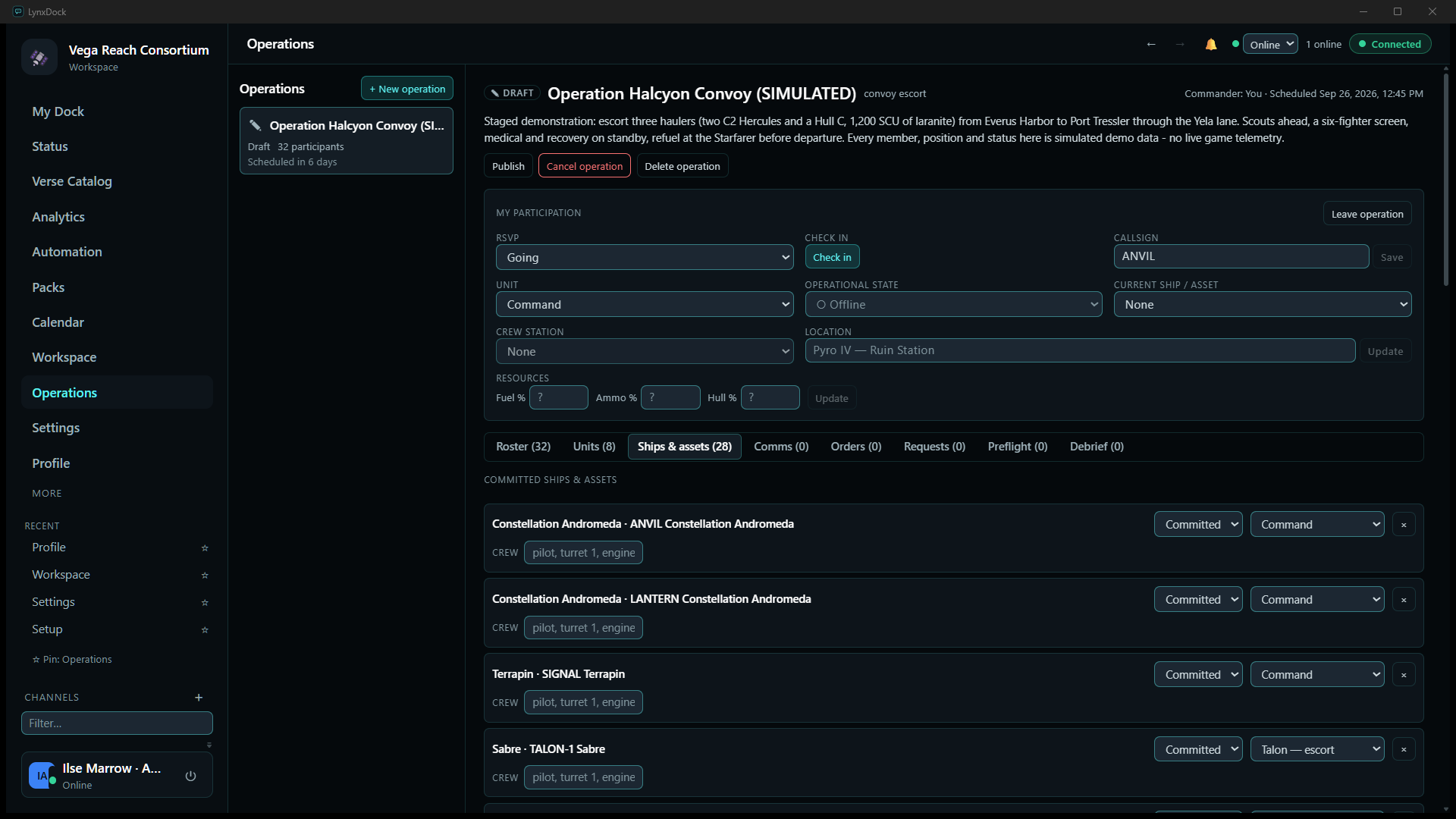
Task: Switch to the Orders (0) tab
Action: coord(855,447)
